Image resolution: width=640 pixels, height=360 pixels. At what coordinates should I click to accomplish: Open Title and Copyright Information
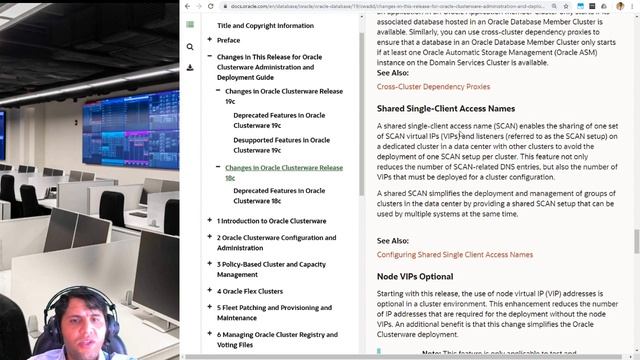[265, 25]
